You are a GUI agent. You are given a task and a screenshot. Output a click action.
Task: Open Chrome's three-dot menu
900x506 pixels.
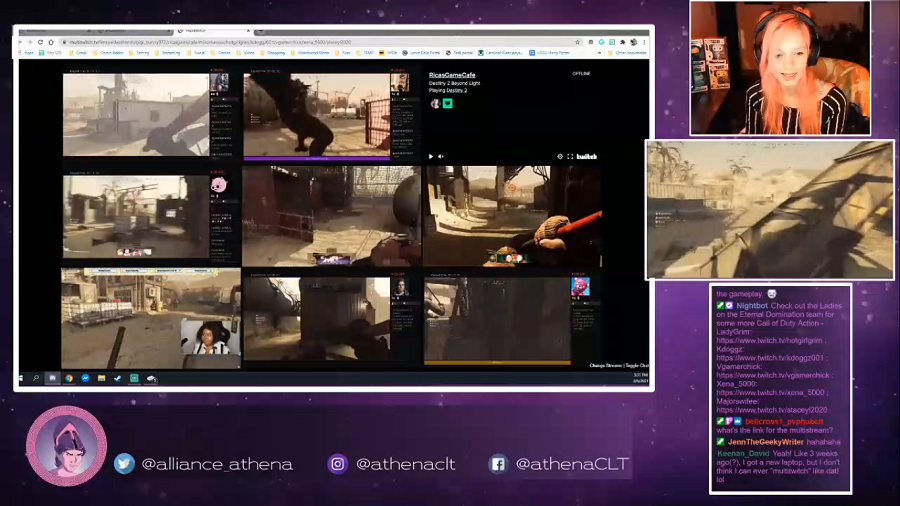coord(644,42)
